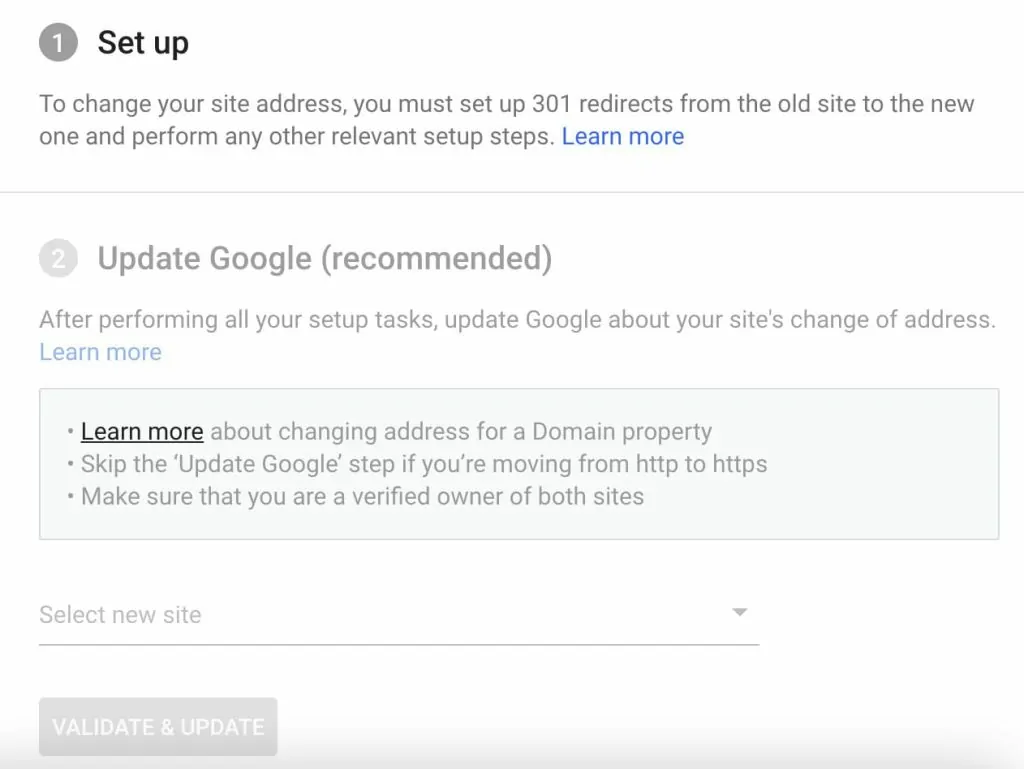
Task: Open Learn more link about 301 redirects
Action: (x=622, y=136)
